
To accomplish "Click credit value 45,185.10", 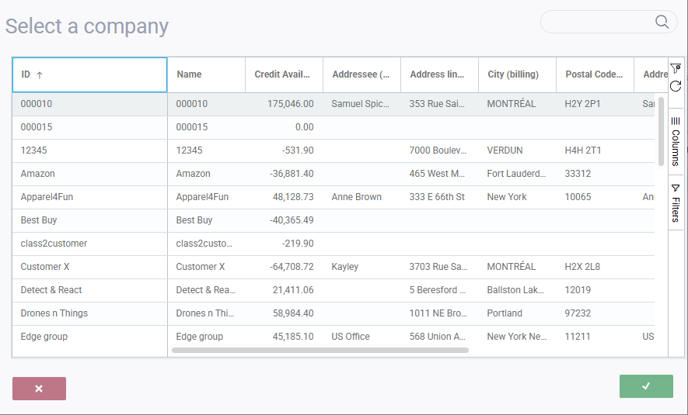I will (293, 336).
